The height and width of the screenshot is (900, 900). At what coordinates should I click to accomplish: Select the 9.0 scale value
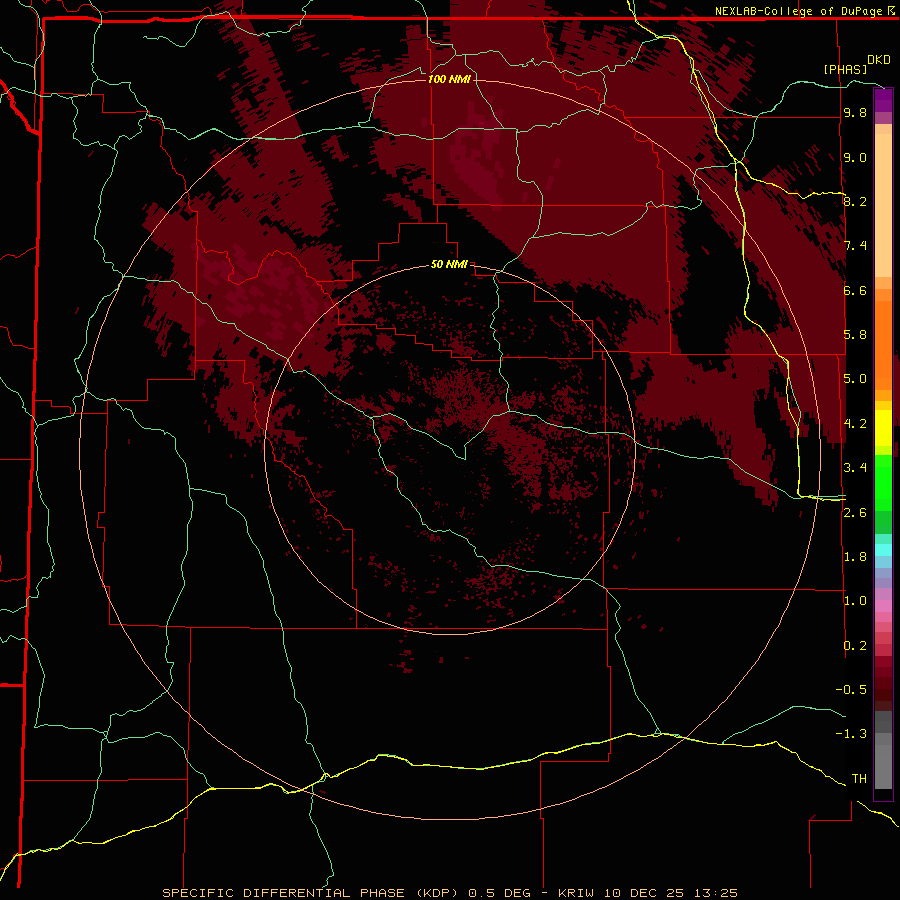point(855,157)
